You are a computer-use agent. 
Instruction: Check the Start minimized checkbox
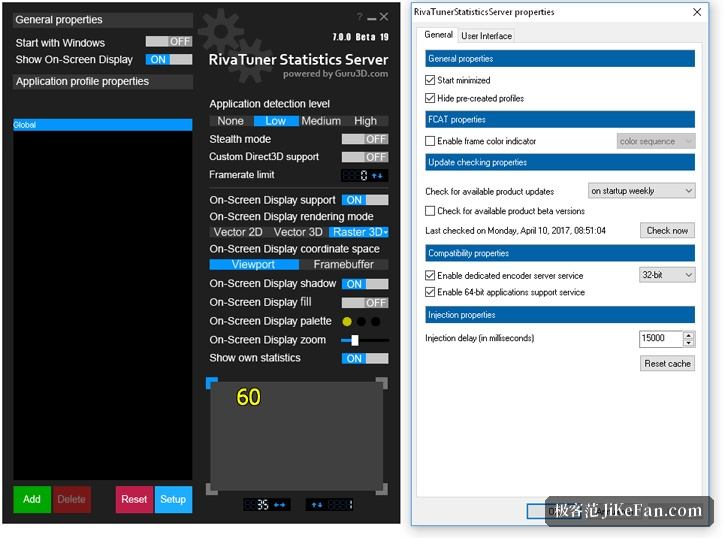click(430, 80)
